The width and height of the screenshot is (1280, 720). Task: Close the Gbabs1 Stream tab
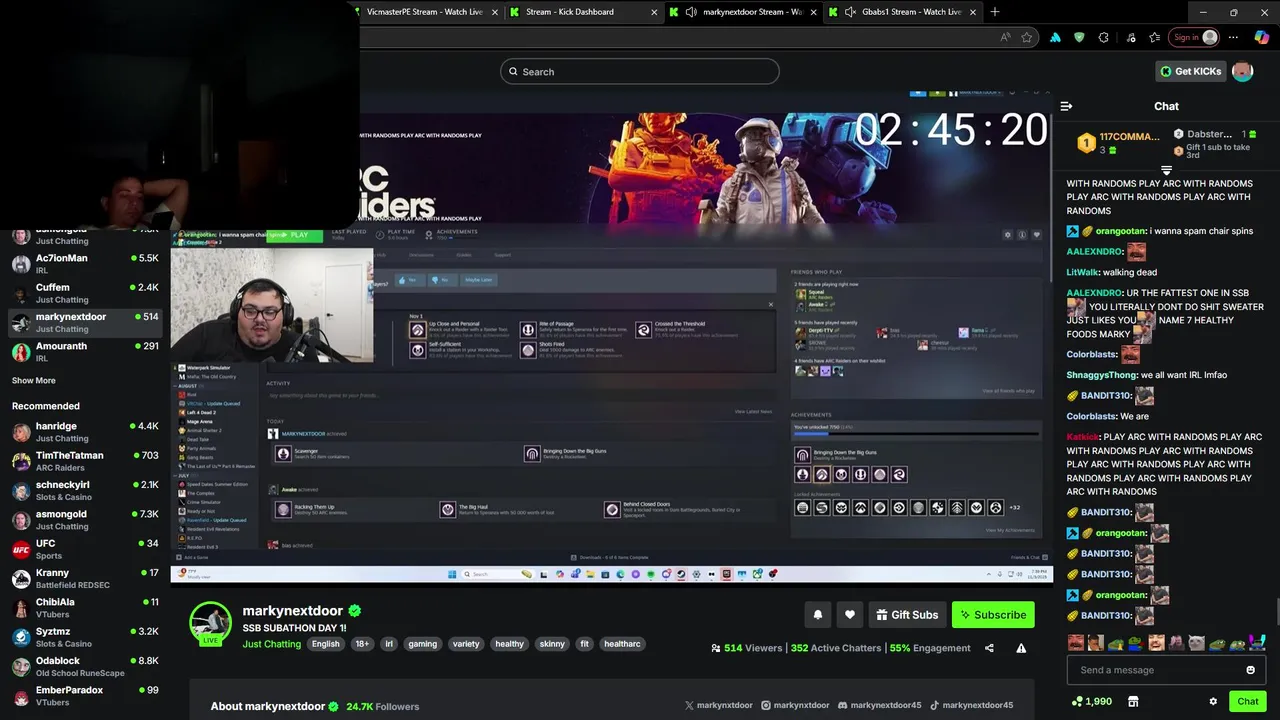(x=972, y=12)
